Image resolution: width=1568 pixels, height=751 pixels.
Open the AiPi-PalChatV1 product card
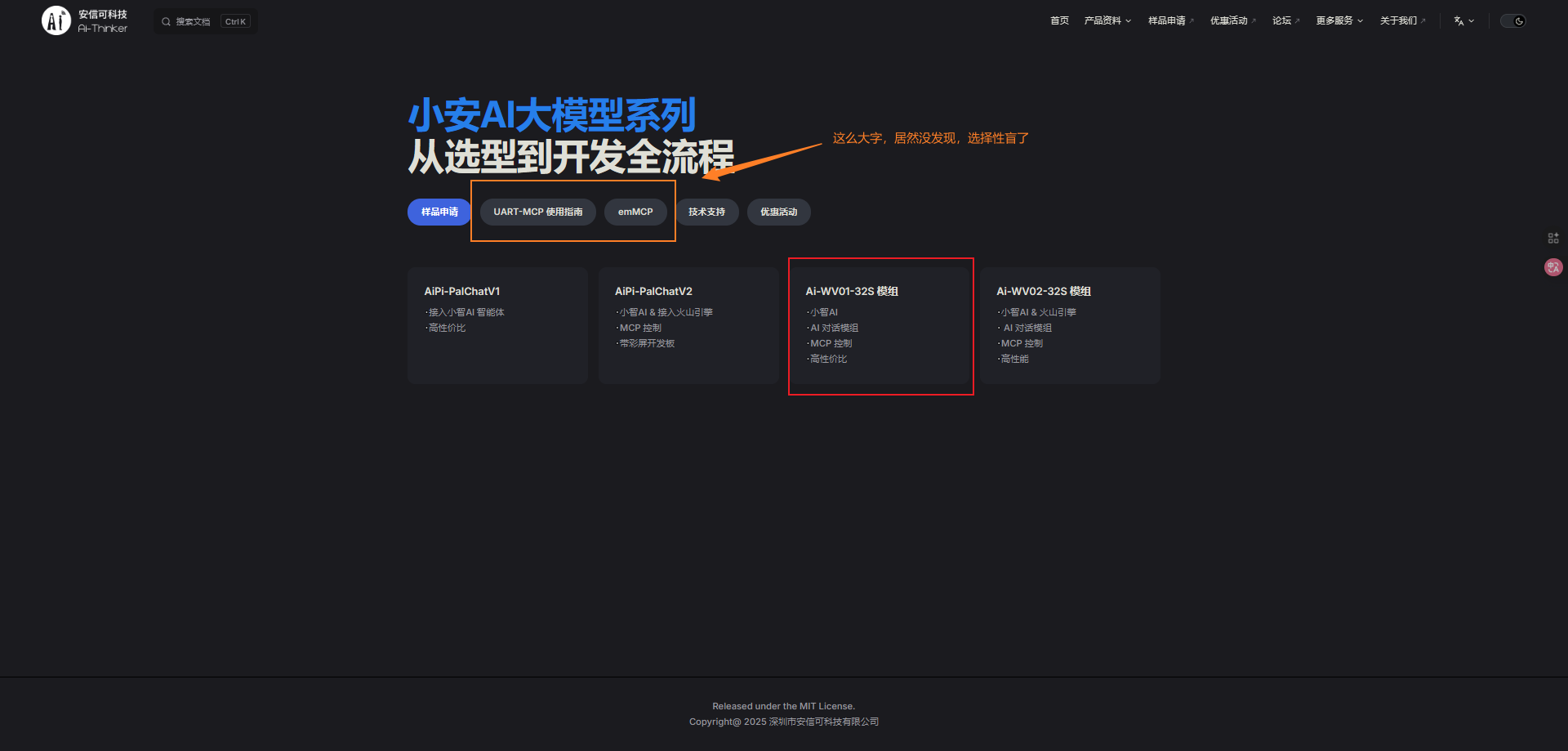(x=497, y=325)
